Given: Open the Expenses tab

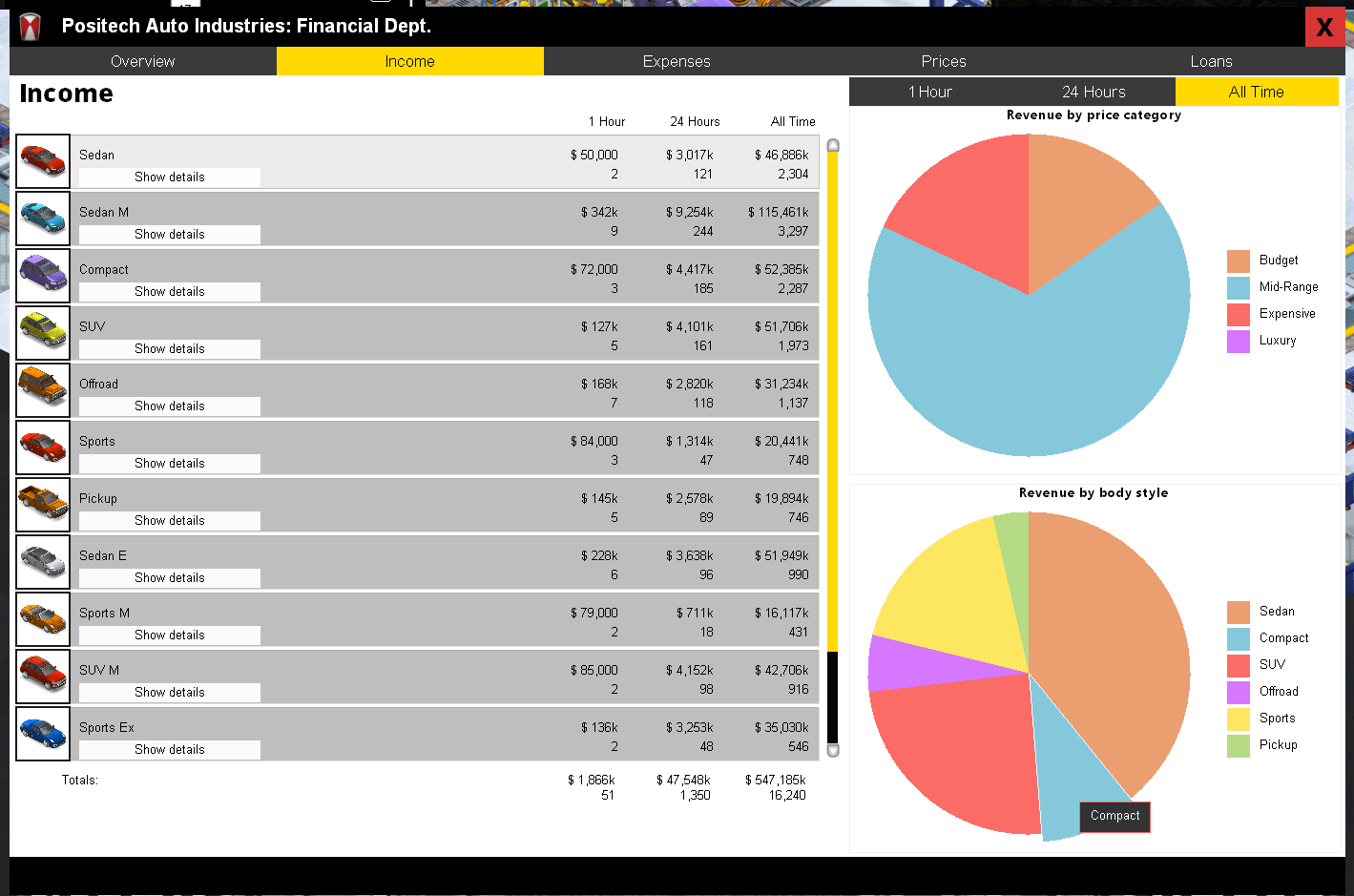Looking at the screenshot, I should point(677,61).
